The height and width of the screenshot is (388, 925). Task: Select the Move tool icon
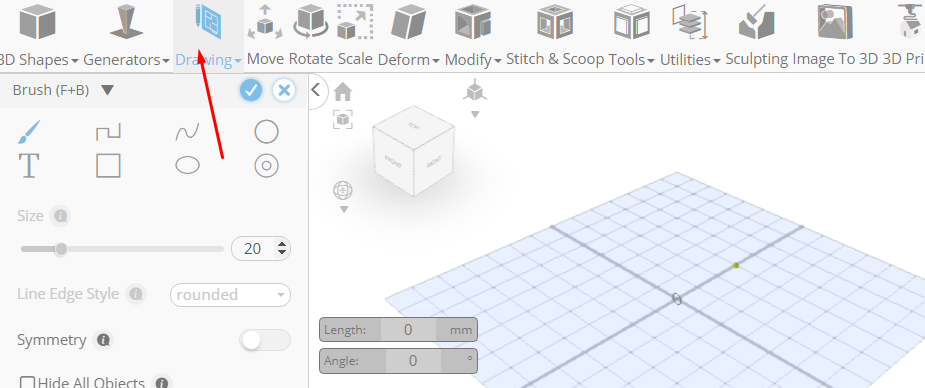265,22
